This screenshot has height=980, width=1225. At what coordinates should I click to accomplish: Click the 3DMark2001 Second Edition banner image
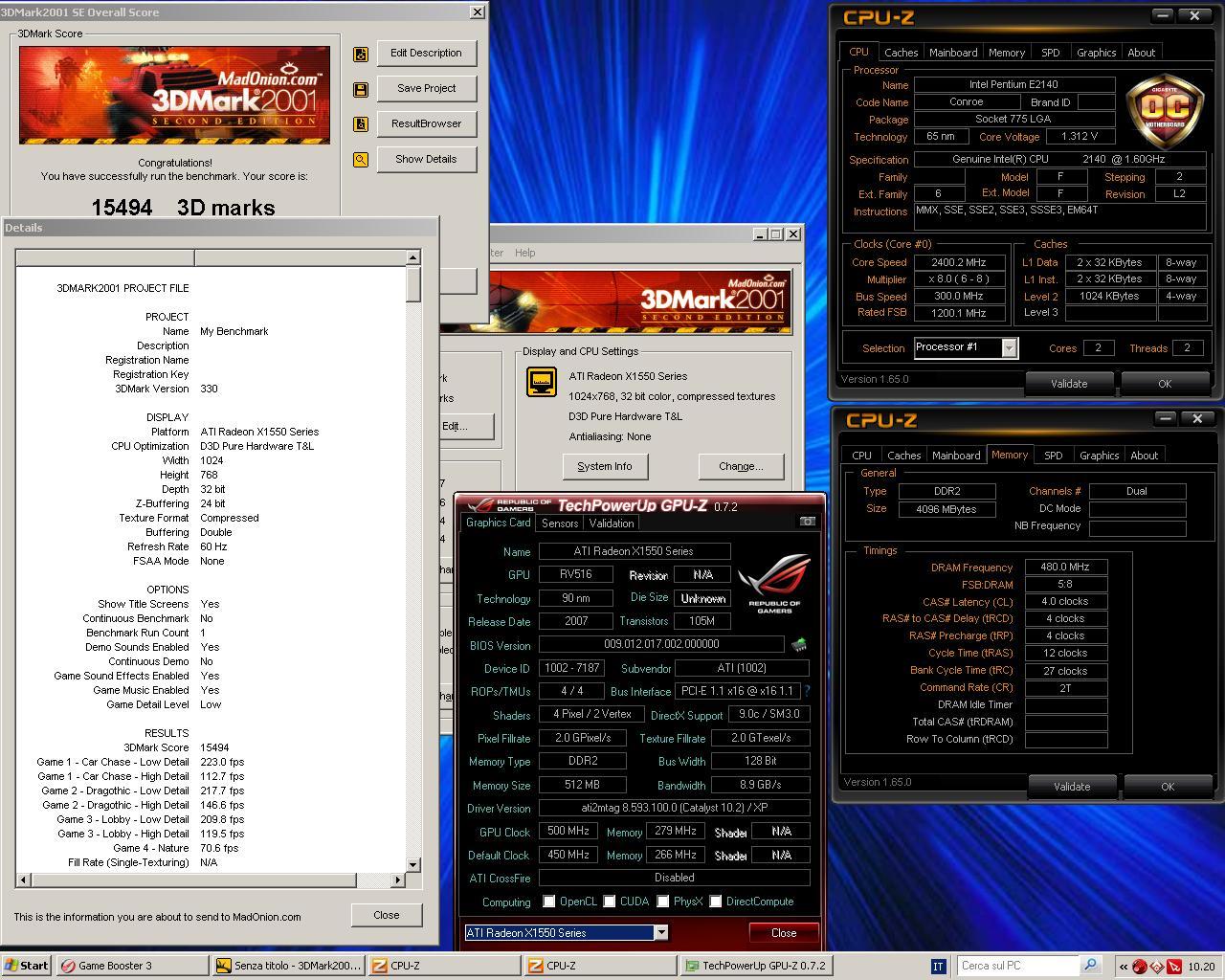(x=174, y=95)
